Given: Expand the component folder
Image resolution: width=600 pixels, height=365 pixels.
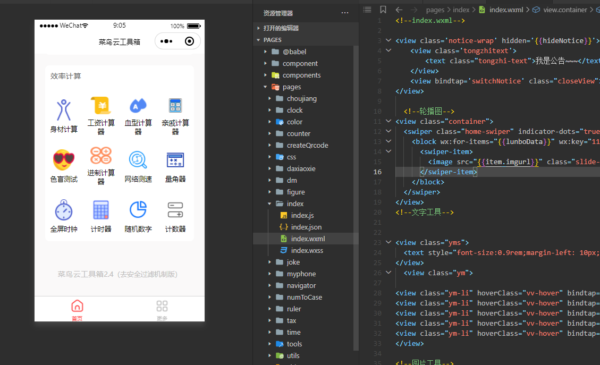Looking at the screenshot, I should coord(266,64).
